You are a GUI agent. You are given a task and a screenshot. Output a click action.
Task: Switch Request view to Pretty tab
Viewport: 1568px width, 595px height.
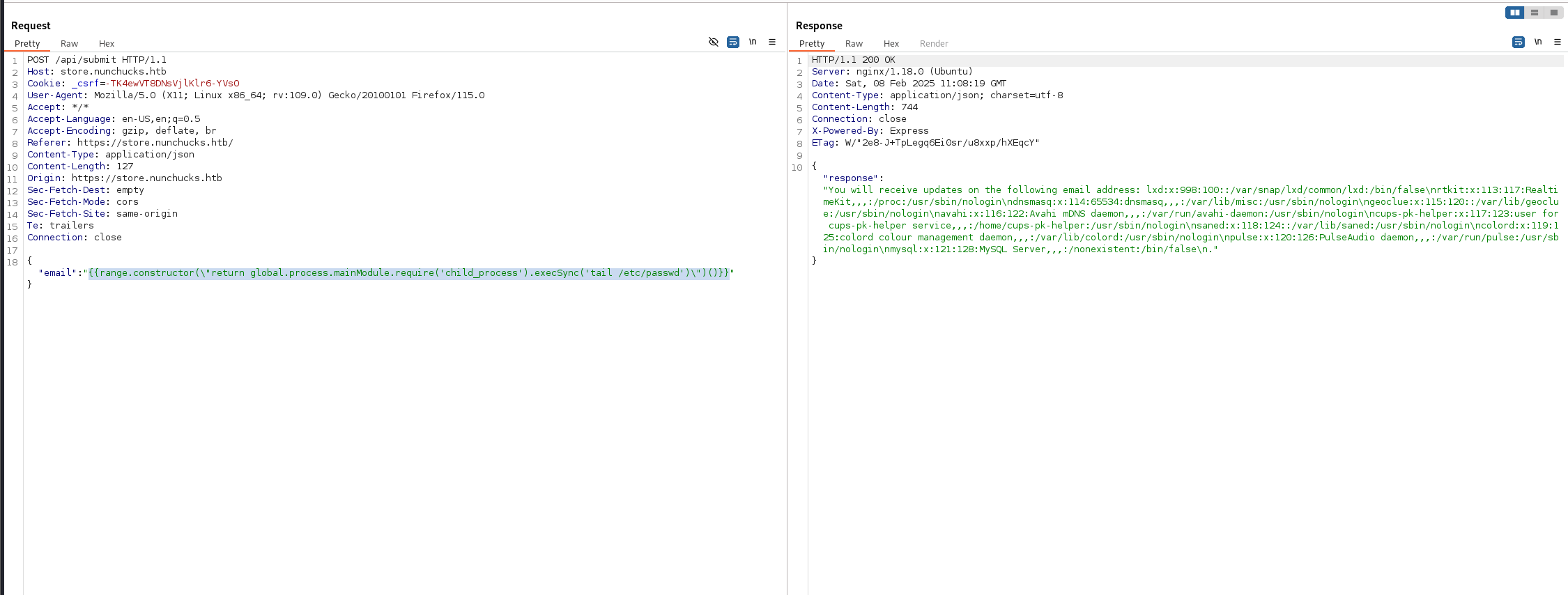click(x=27, y=43)
